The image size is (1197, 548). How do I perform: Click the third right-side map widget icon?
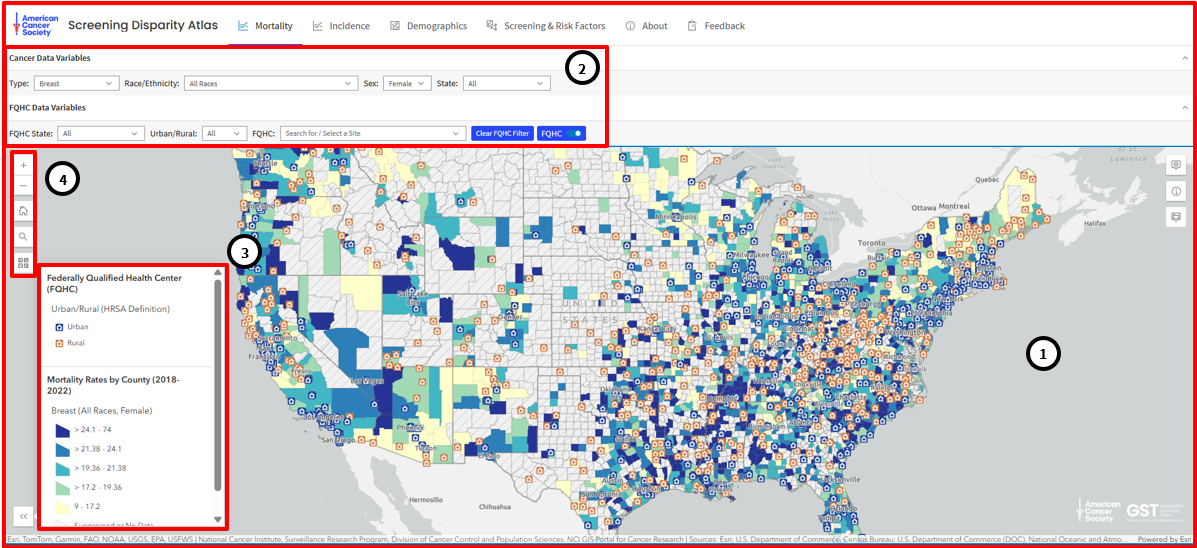(x=1176, y=217)
